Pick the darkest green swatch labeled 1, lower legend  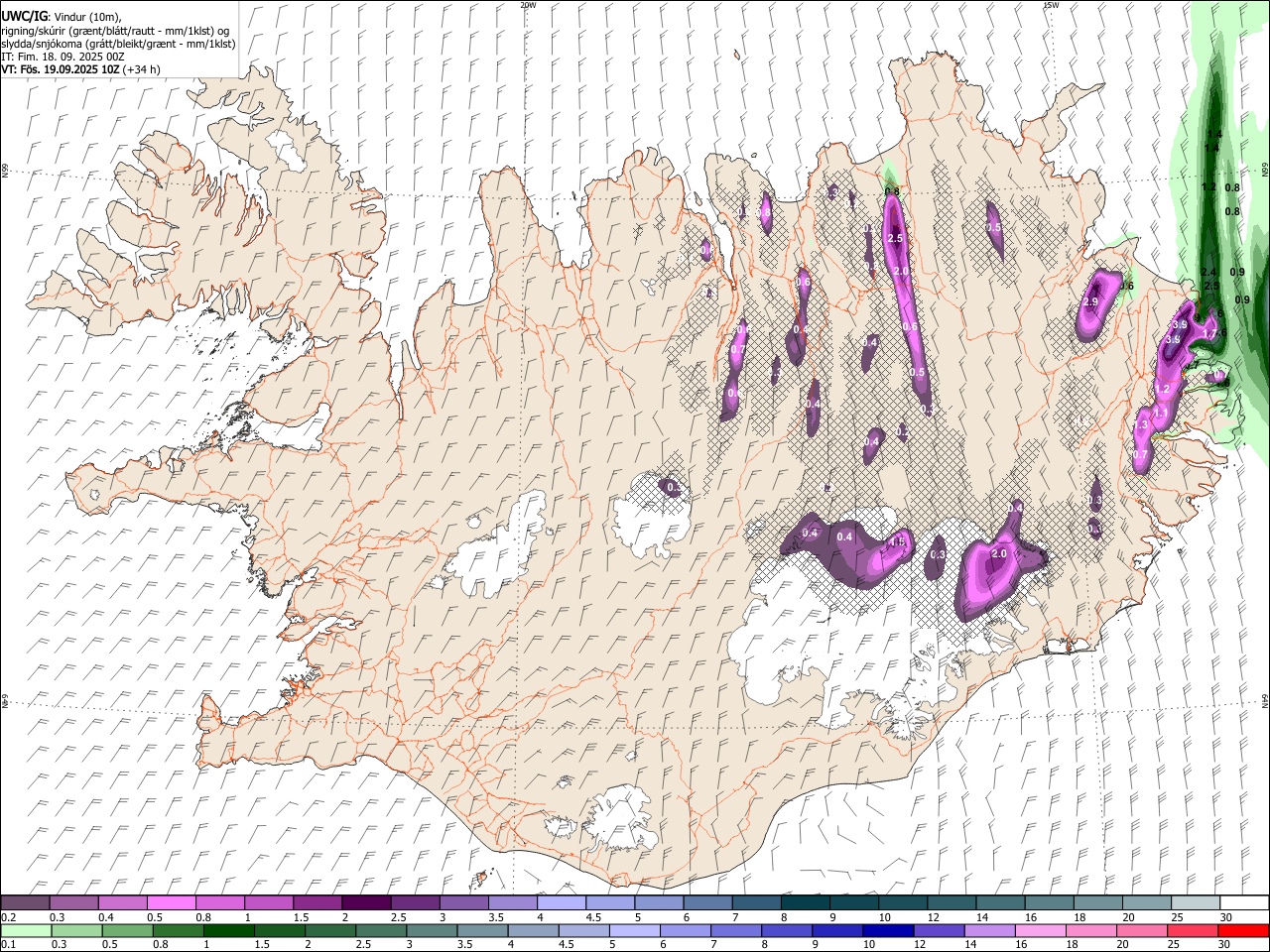[228, 931]
